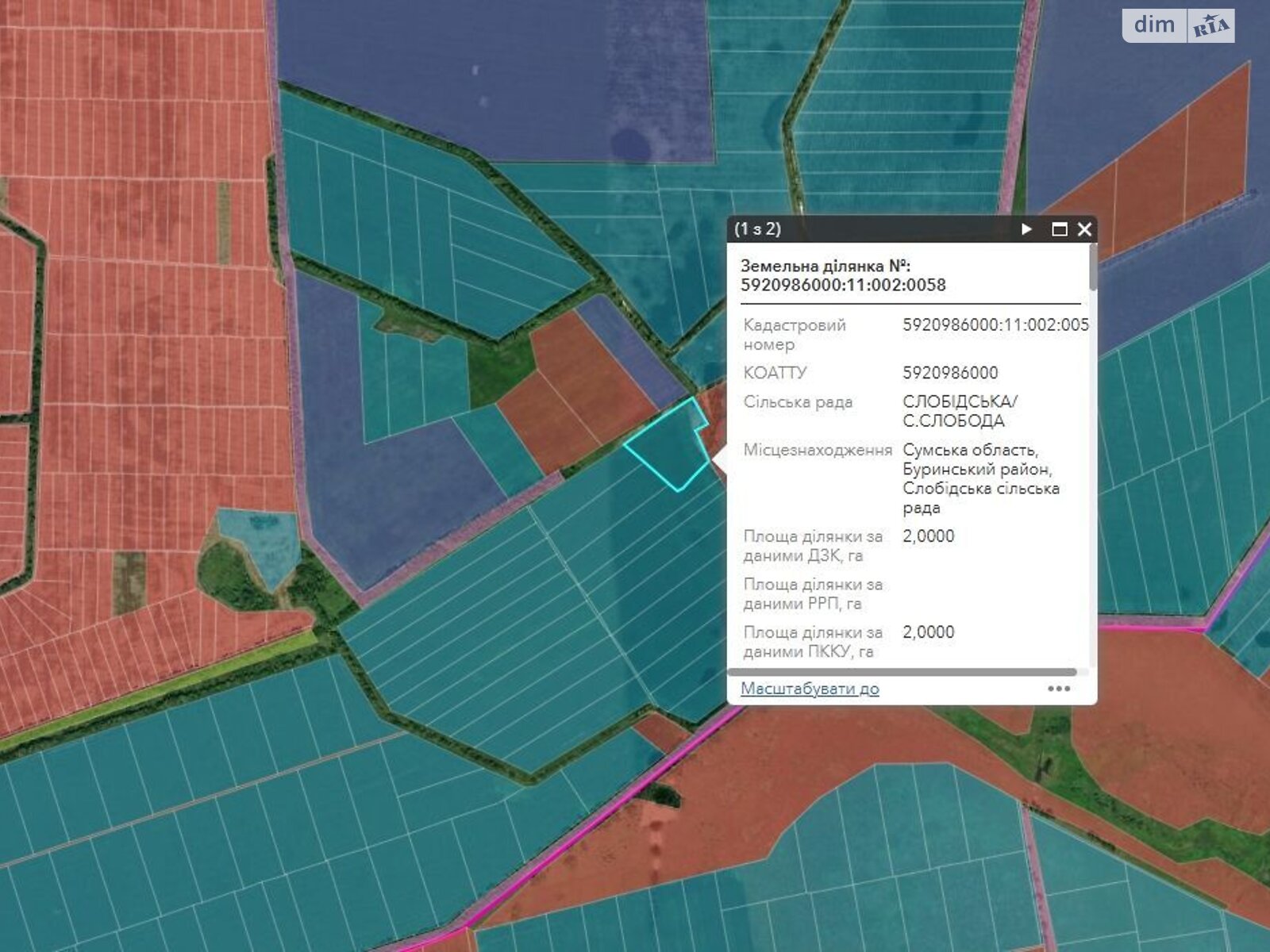Close the parcel info popup
1270x952 pixels.
(x=1084, y=229)
